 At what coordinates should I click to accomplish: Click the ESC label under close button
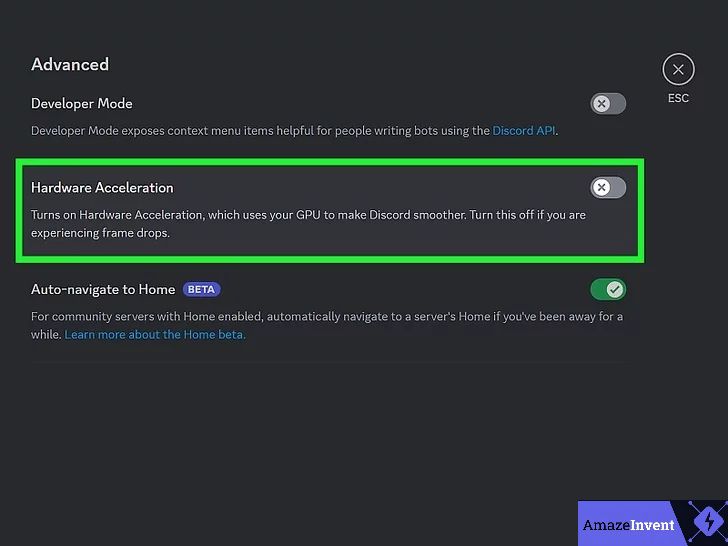click(678, 98)
